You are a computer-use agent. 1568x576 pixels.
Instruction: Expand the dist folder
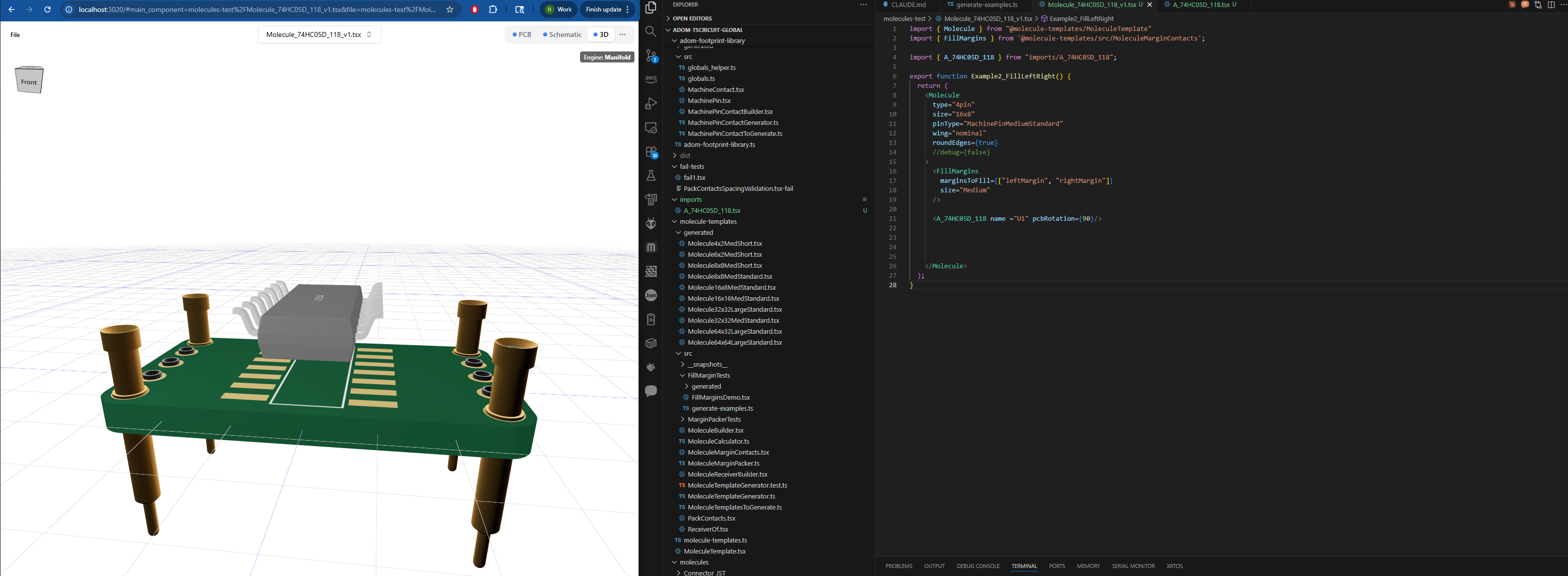(x=685, y=155)
